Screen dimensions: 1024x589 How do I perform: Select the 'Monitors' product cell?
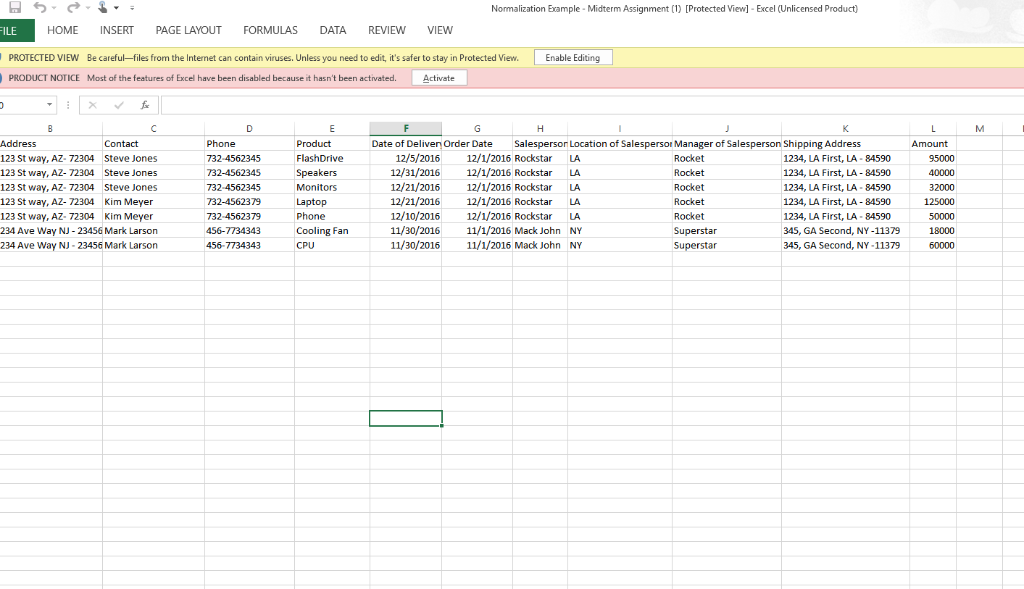[332, 187]
